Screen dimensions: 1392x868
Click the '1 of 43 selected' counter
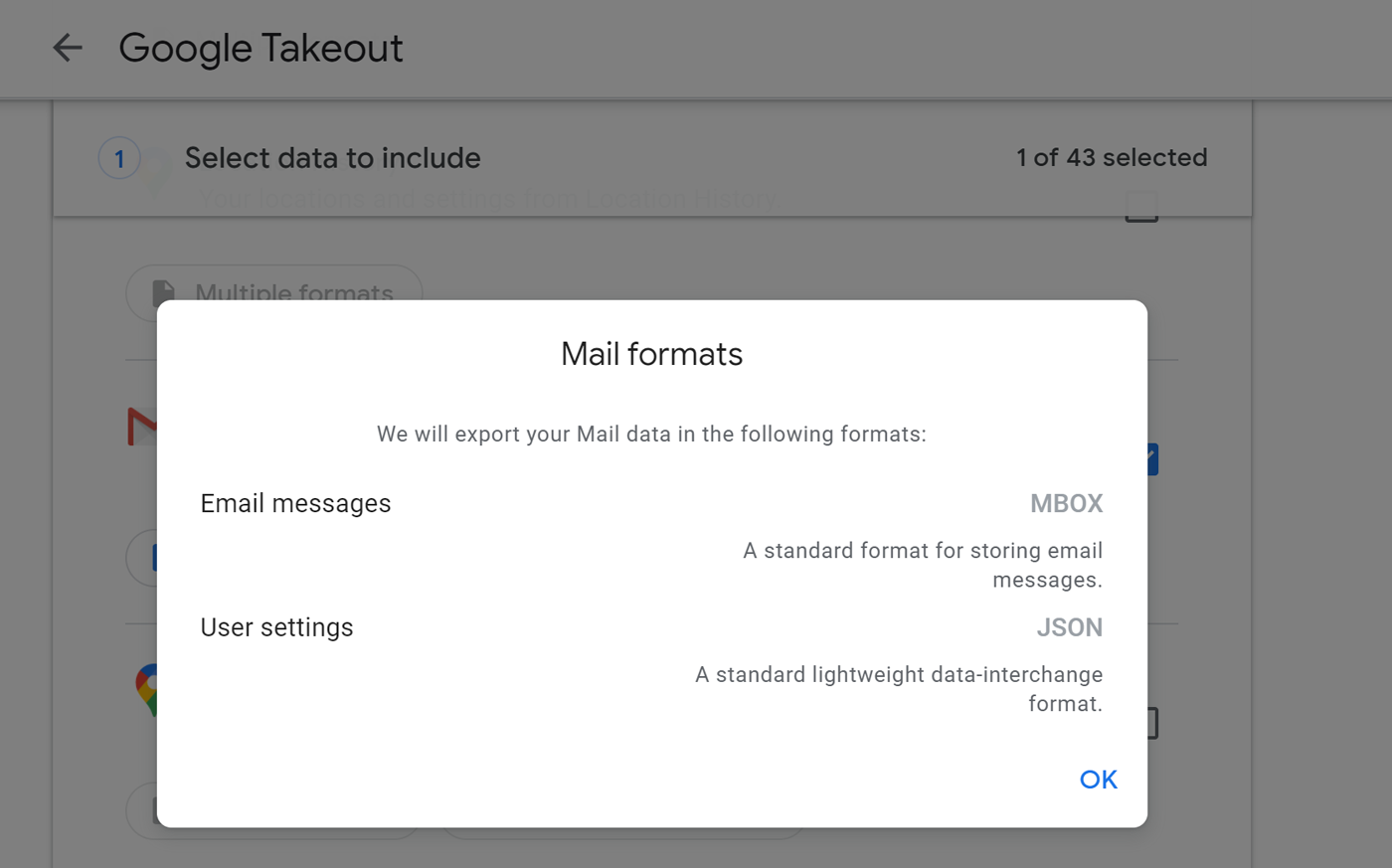pos(1111,158)
